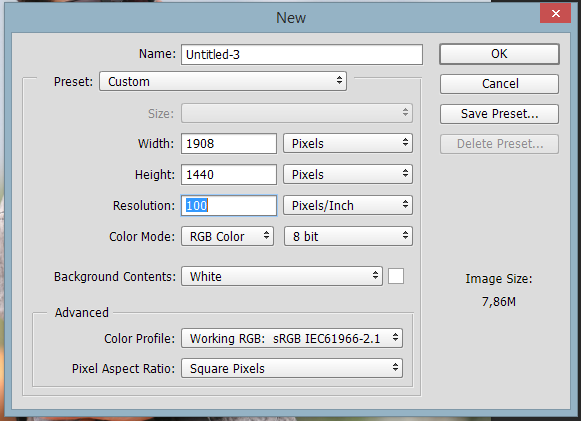Click the Width field showing 1908
The image size is (581, 421).
tap(229, 144)
